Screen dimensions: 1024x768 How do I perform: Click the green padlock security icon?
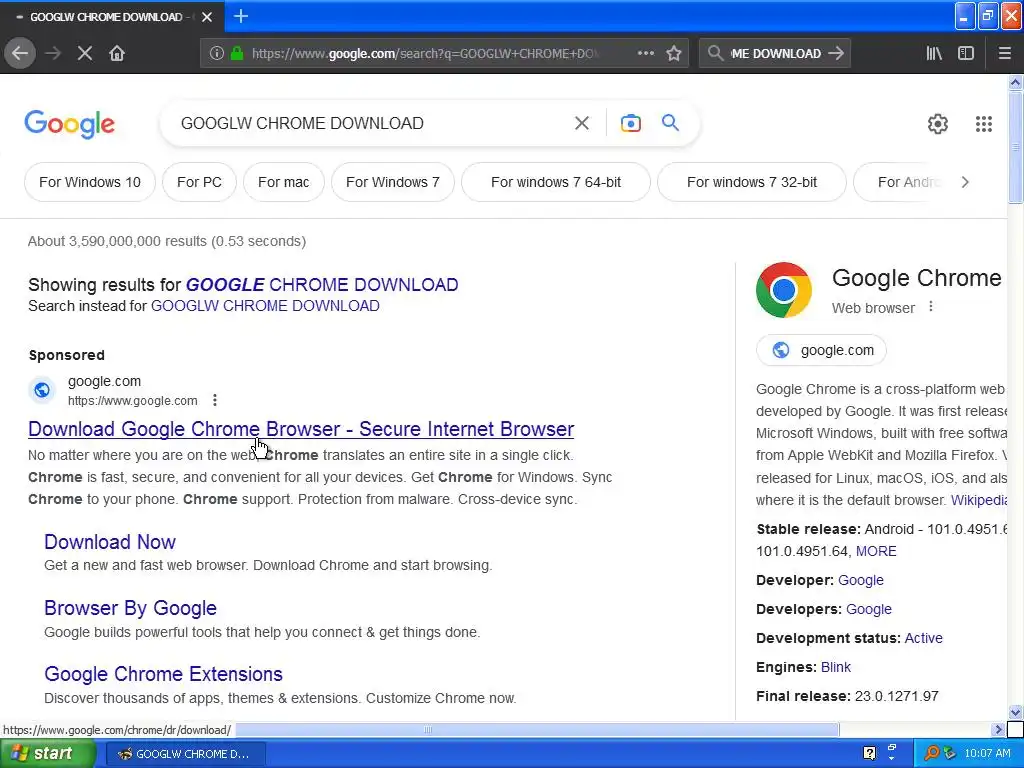tap(237, 54)
